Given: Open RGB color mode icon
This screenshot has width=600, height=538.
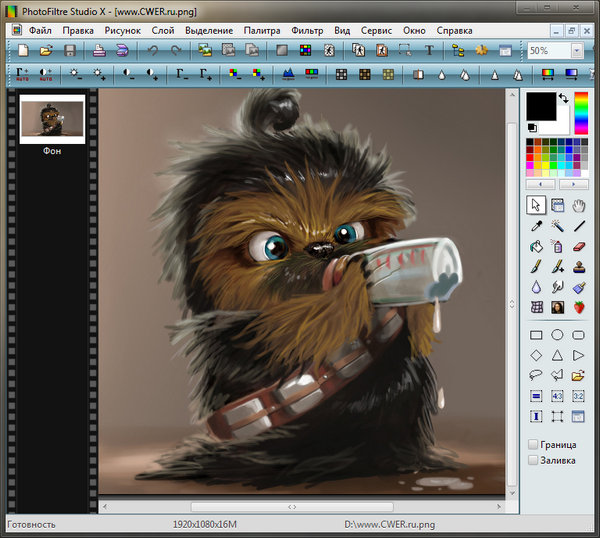Looking at the screenshot, I should [305, 51].
